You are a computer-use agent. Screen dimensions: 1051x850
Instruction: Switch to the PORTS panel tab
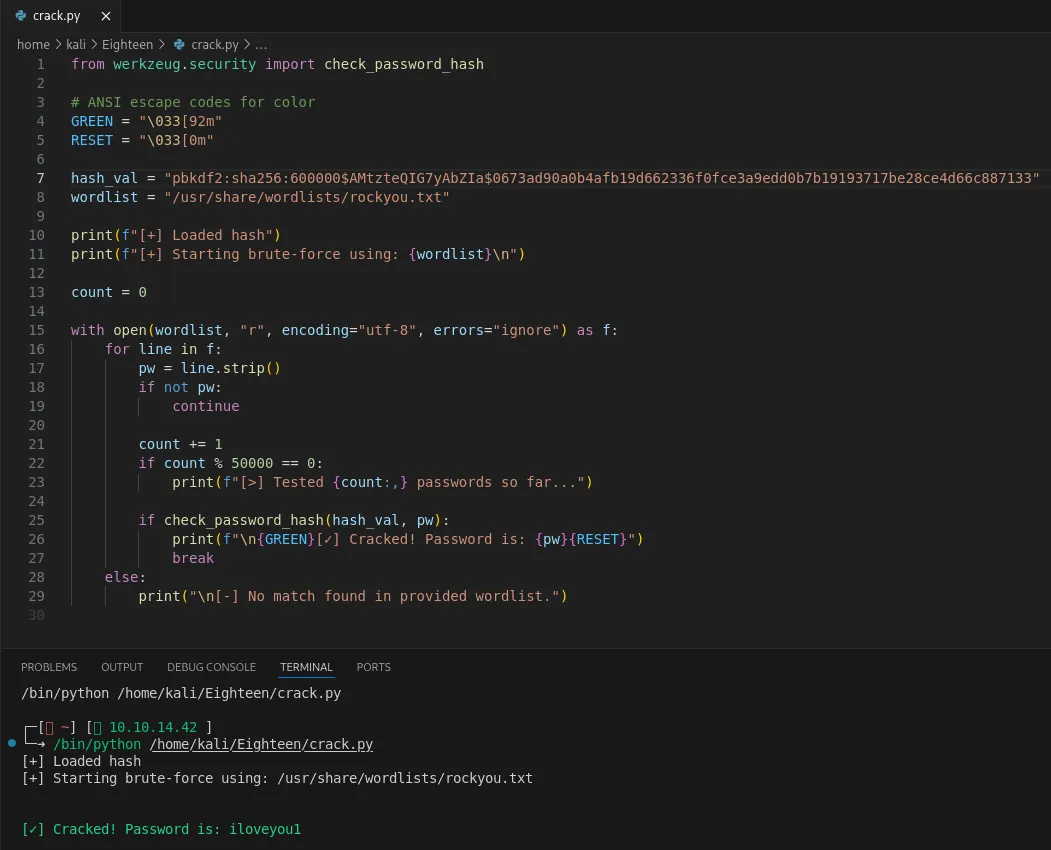[373, 667]
